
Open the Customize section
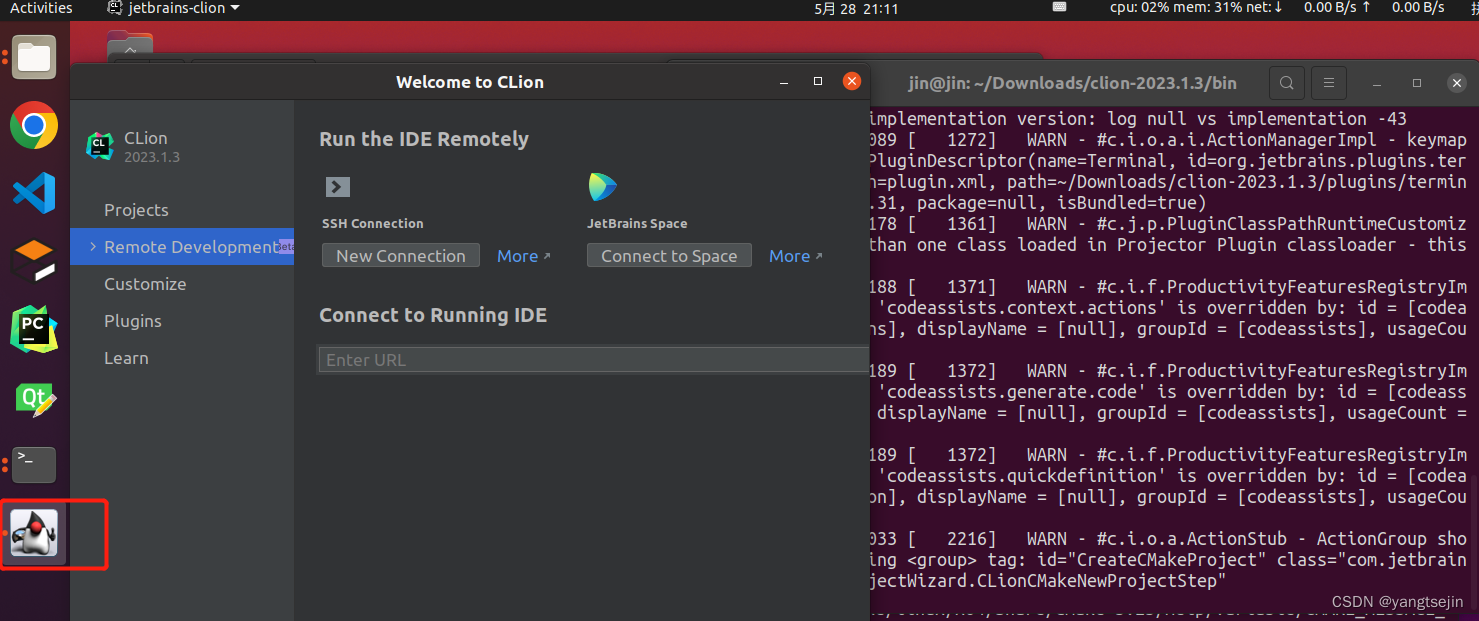coord(145,284)
